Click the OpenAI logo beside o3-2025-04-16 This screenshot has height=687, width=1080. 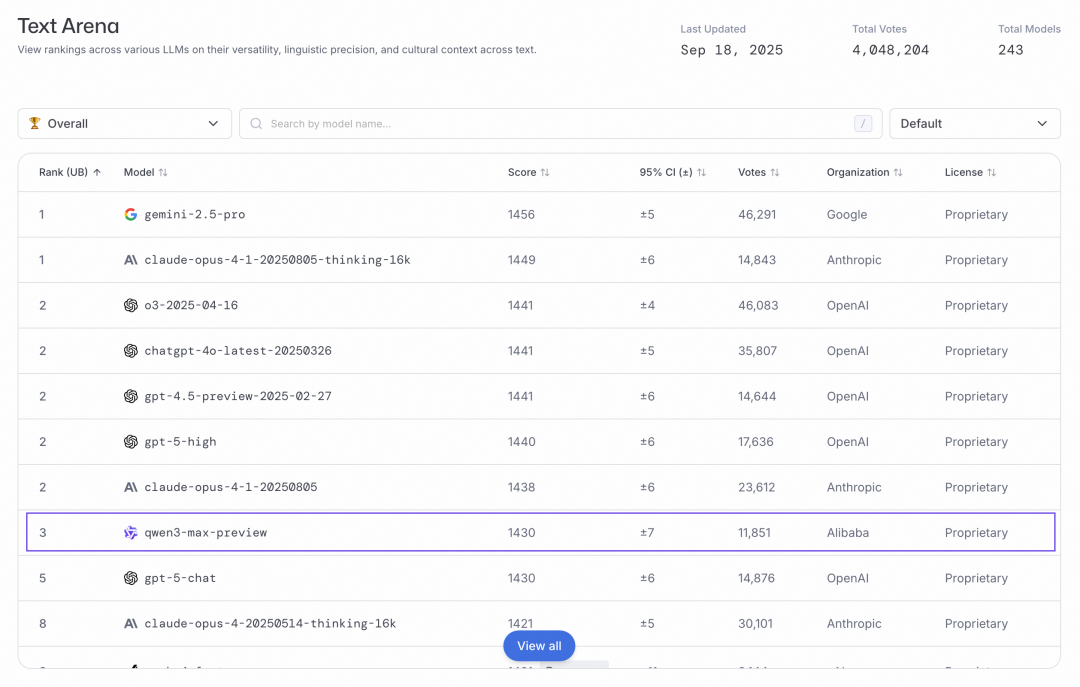[x=130, y=306]
